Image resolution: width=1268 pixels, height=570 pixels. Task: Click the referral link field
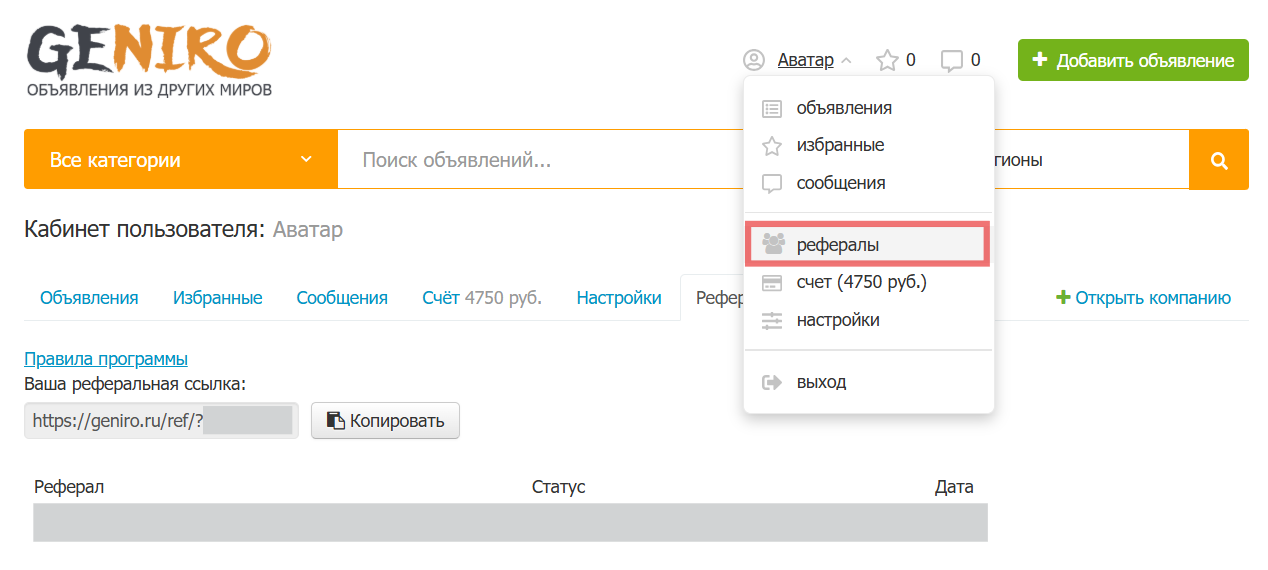162,421
